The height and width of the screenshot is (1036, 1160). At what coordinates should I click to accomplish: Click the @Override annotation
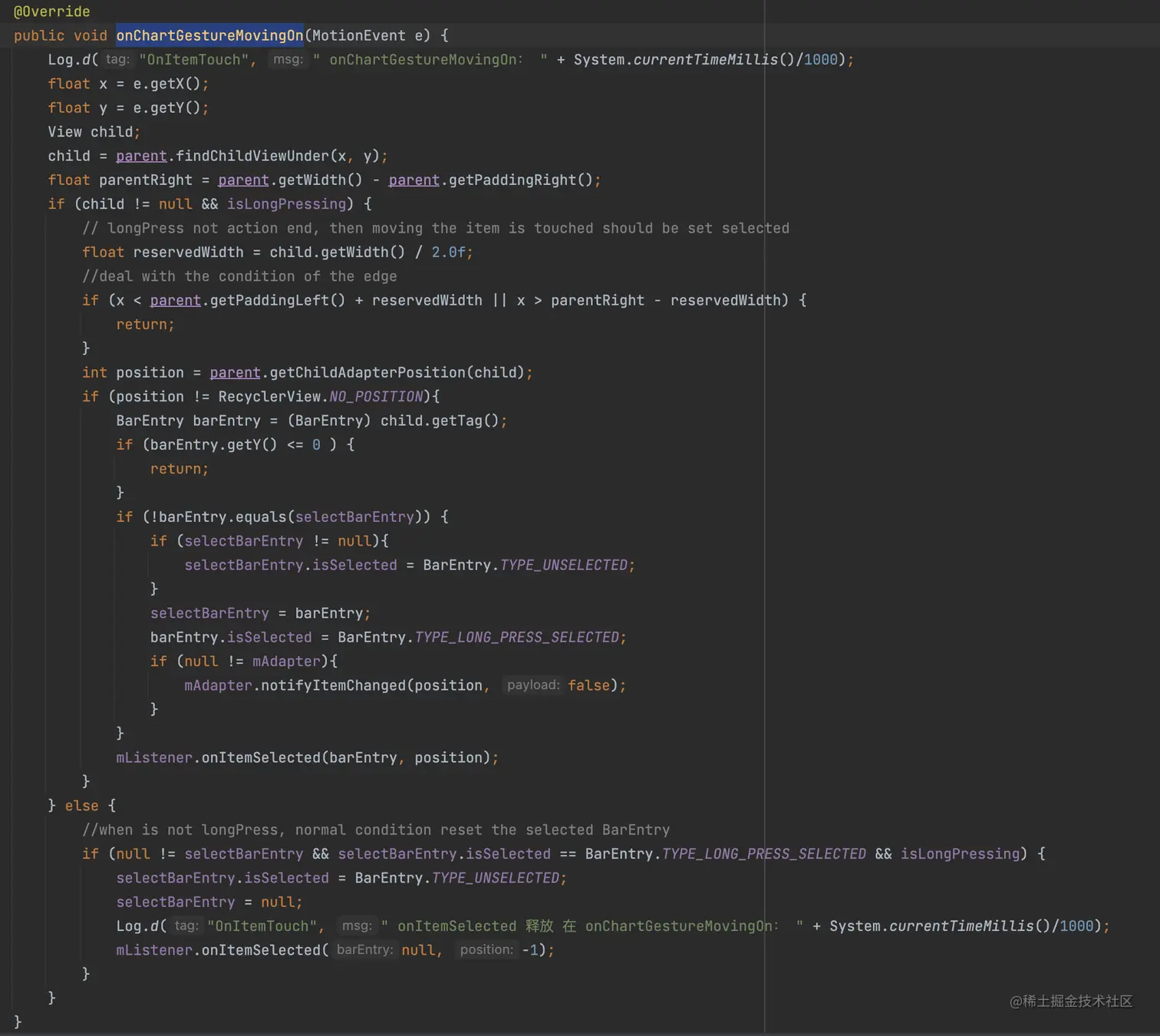click(51, 12)
